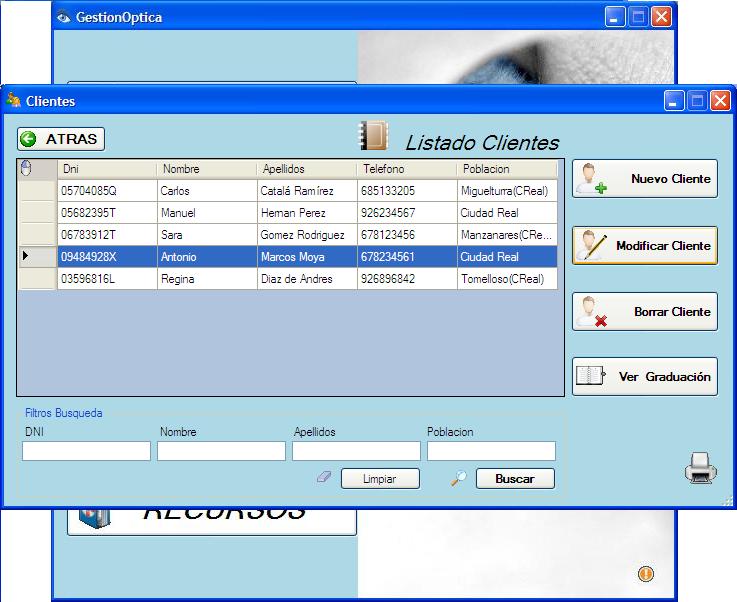Select the row for Regina Diaz de Andres

[288, 279]
